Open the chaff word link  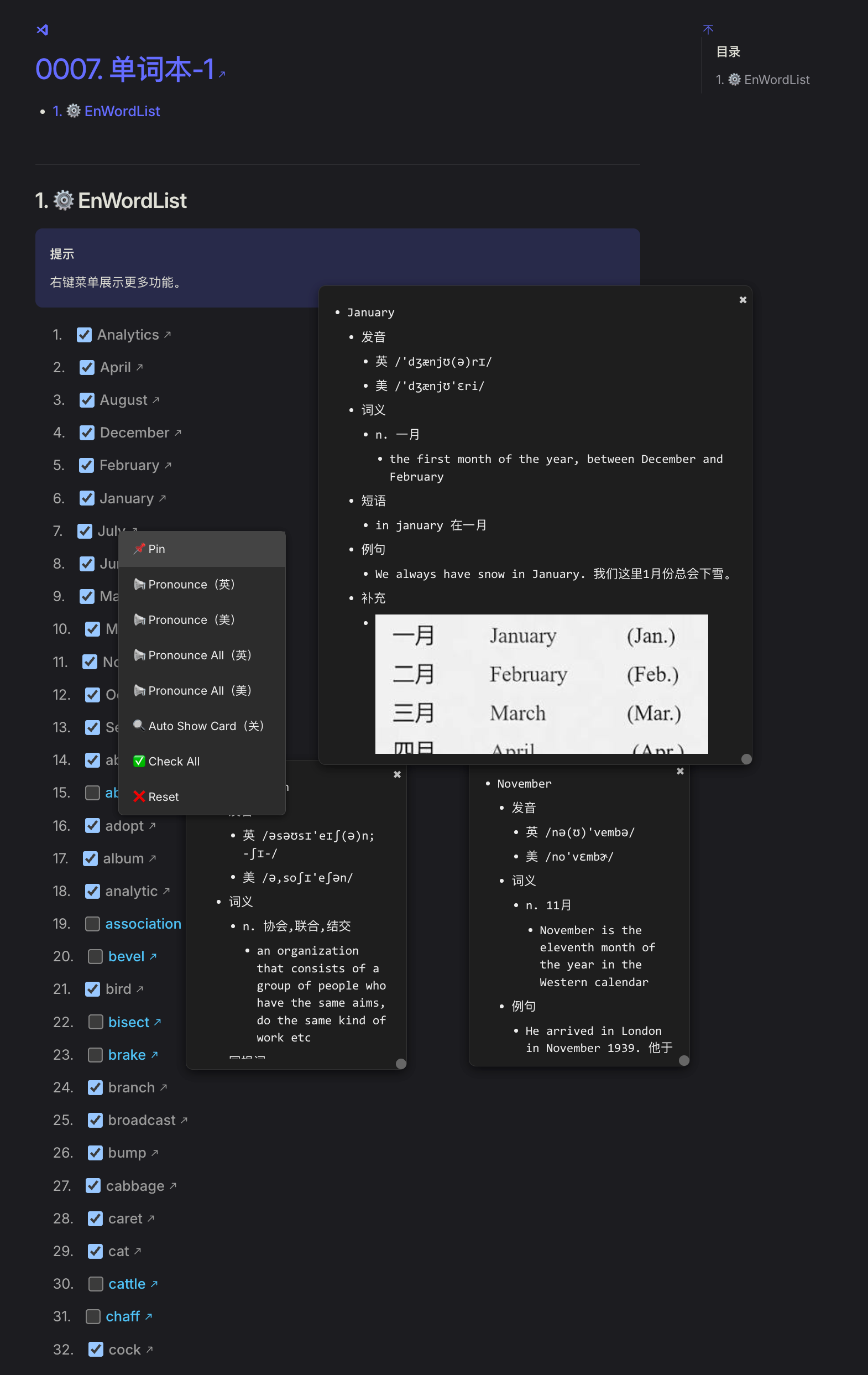coord(123,1316)
